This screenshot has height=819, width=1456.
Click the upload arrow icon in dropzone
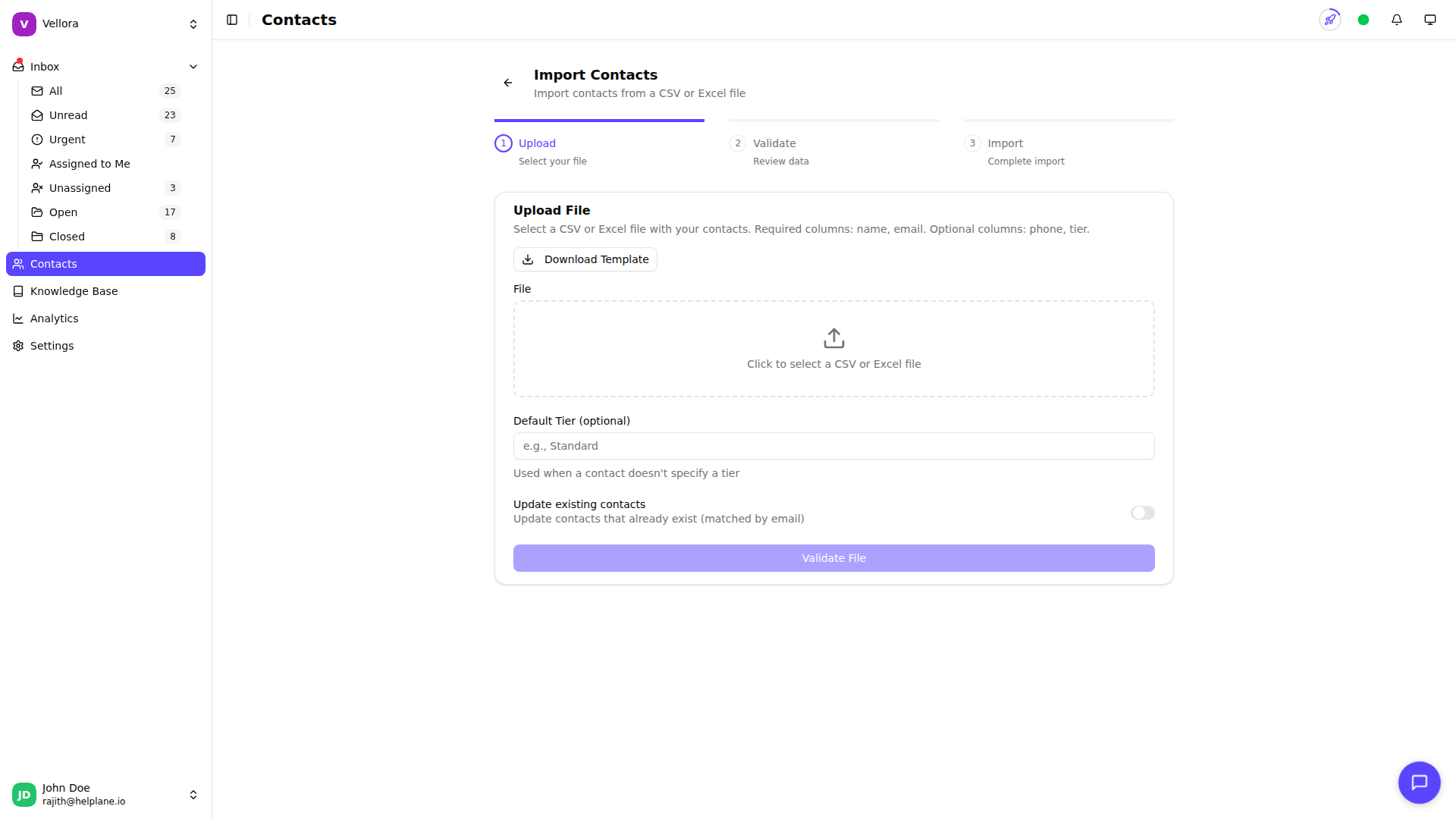pyautogui.click(x=834, y=337)
